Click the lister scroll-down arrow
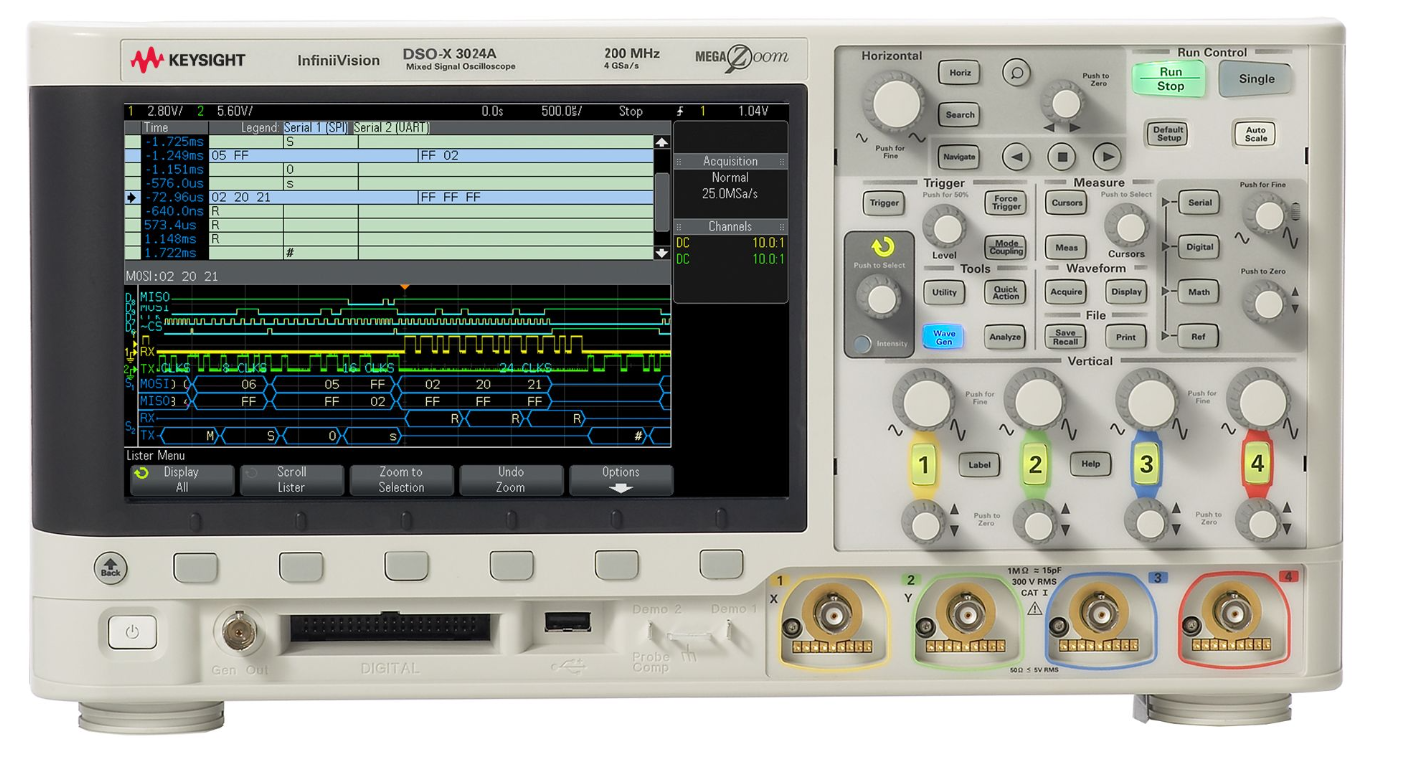1408x758 pixels. 661,253
